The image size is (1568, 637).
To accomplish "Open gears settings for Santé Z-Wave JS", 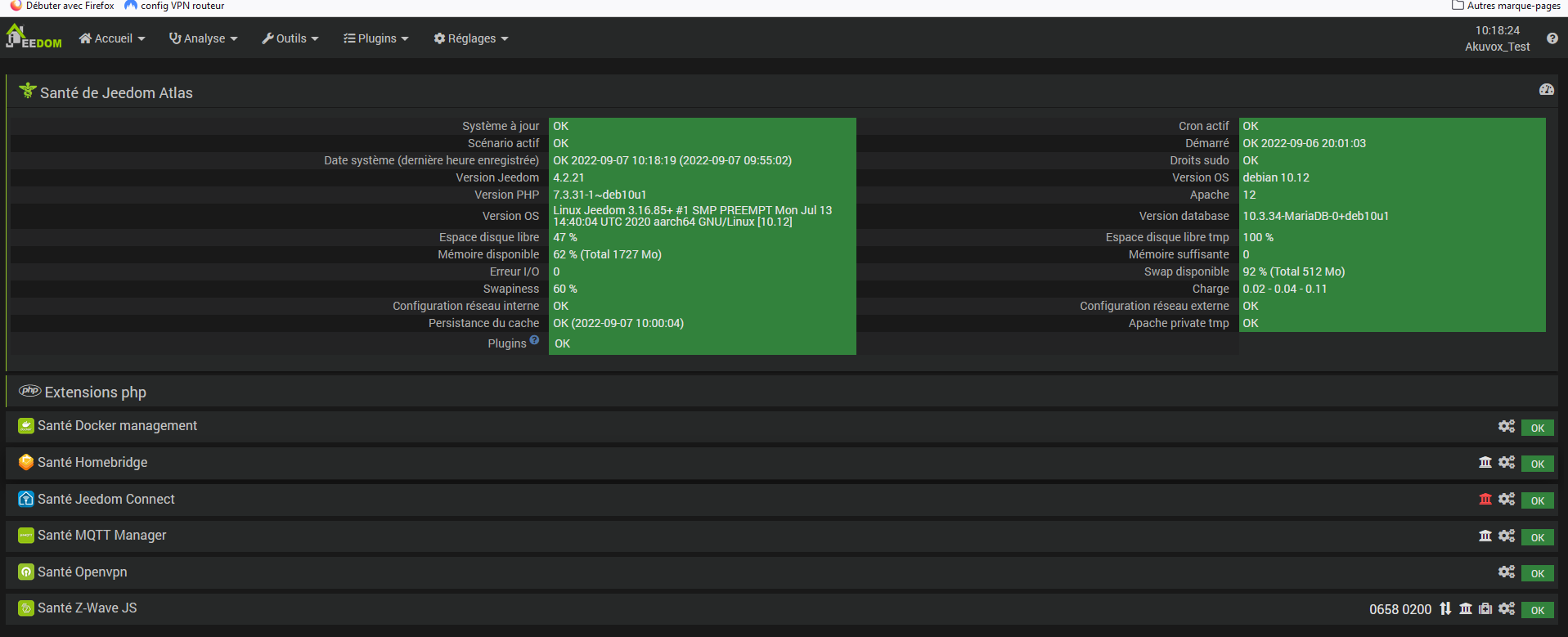I will click(1507, 608).
